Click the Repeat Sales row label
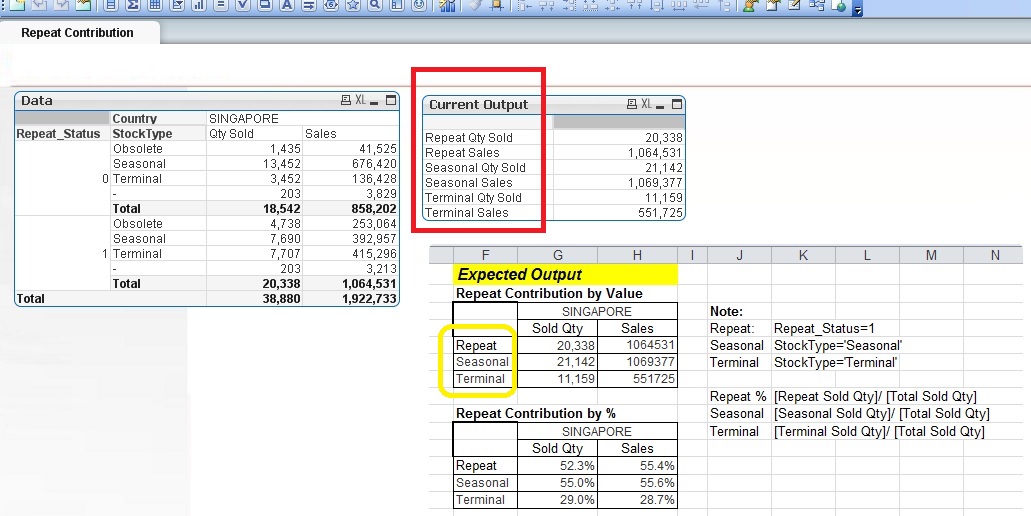 (x=462, y=152)
